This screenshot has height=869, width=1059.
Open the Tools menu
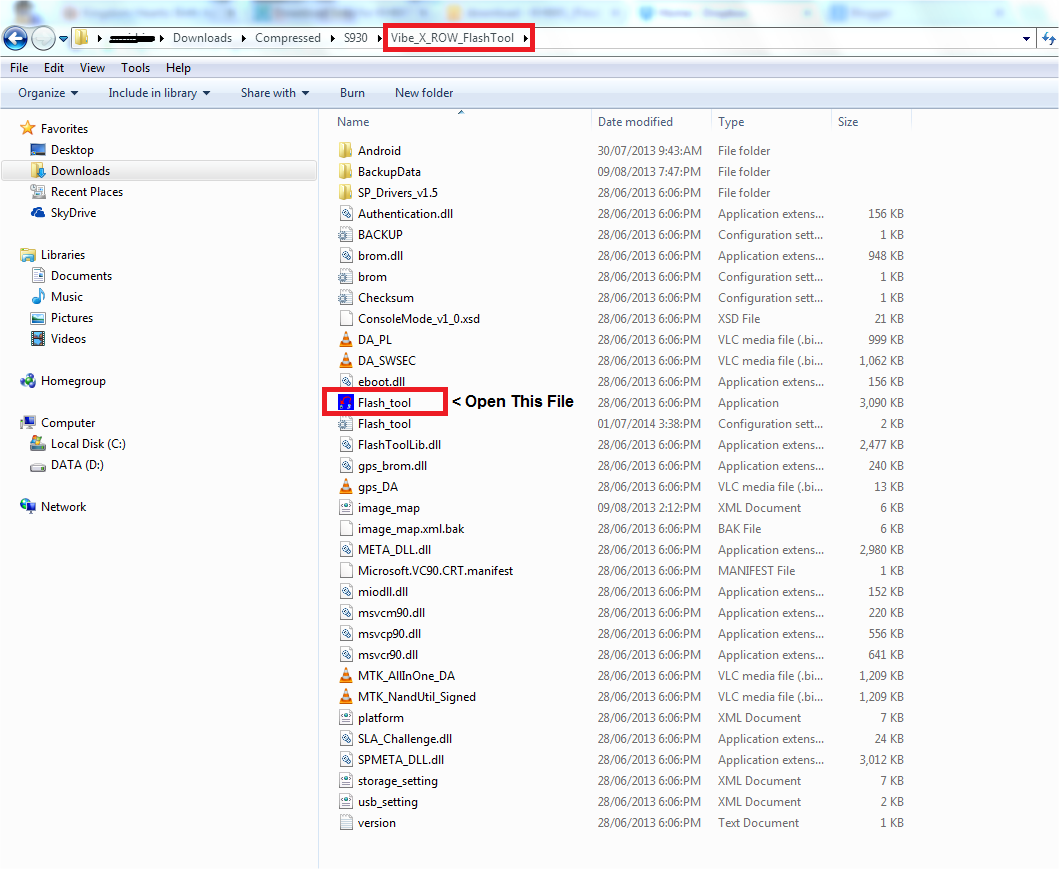[x=135, y=68]
